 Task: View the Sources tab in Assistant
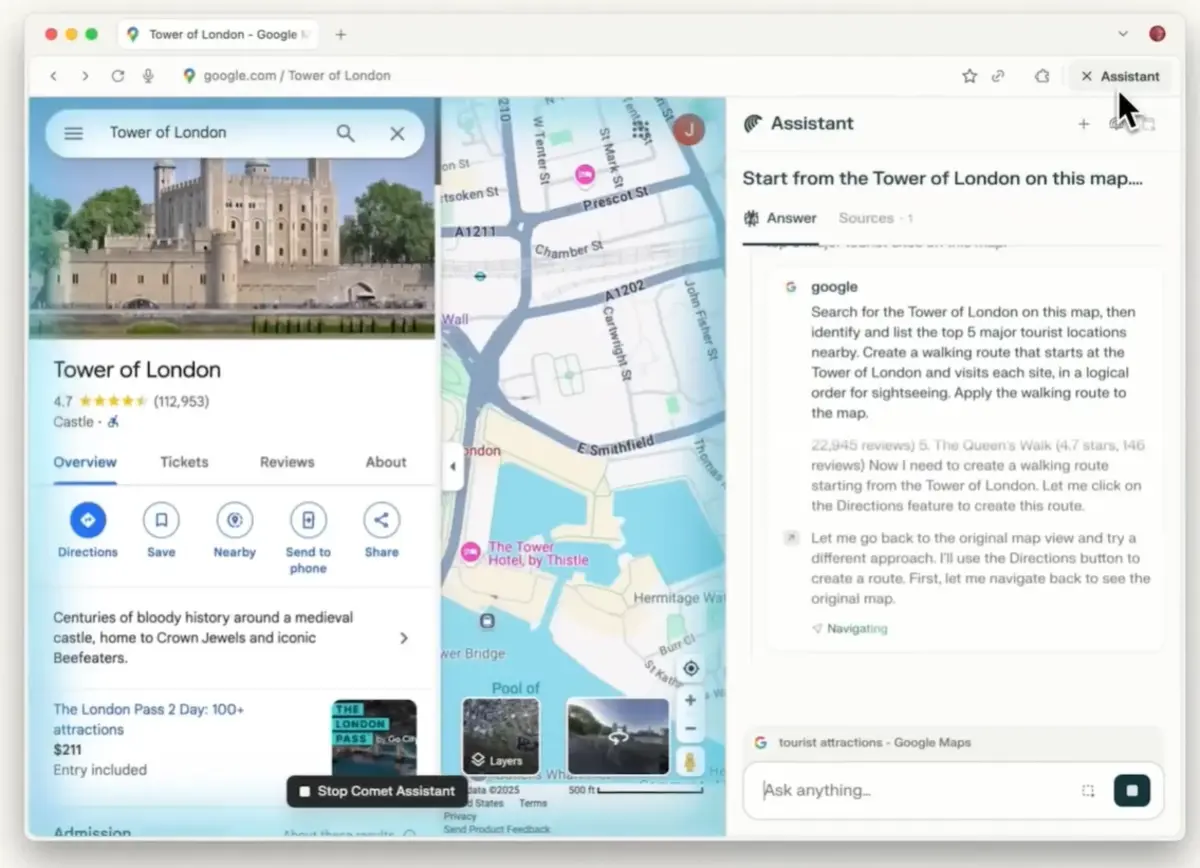[x=876, y=218]
